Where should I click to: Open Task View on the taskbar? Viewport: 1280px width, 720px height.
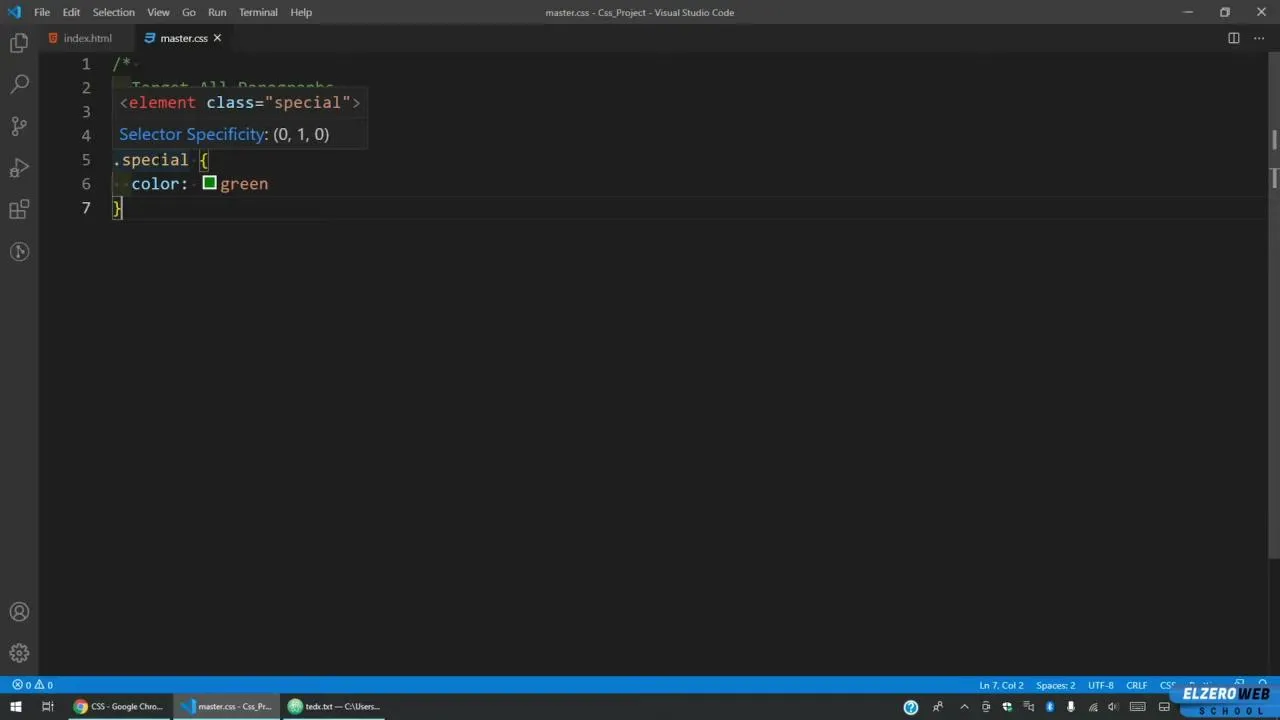click(x=47, y=707)
